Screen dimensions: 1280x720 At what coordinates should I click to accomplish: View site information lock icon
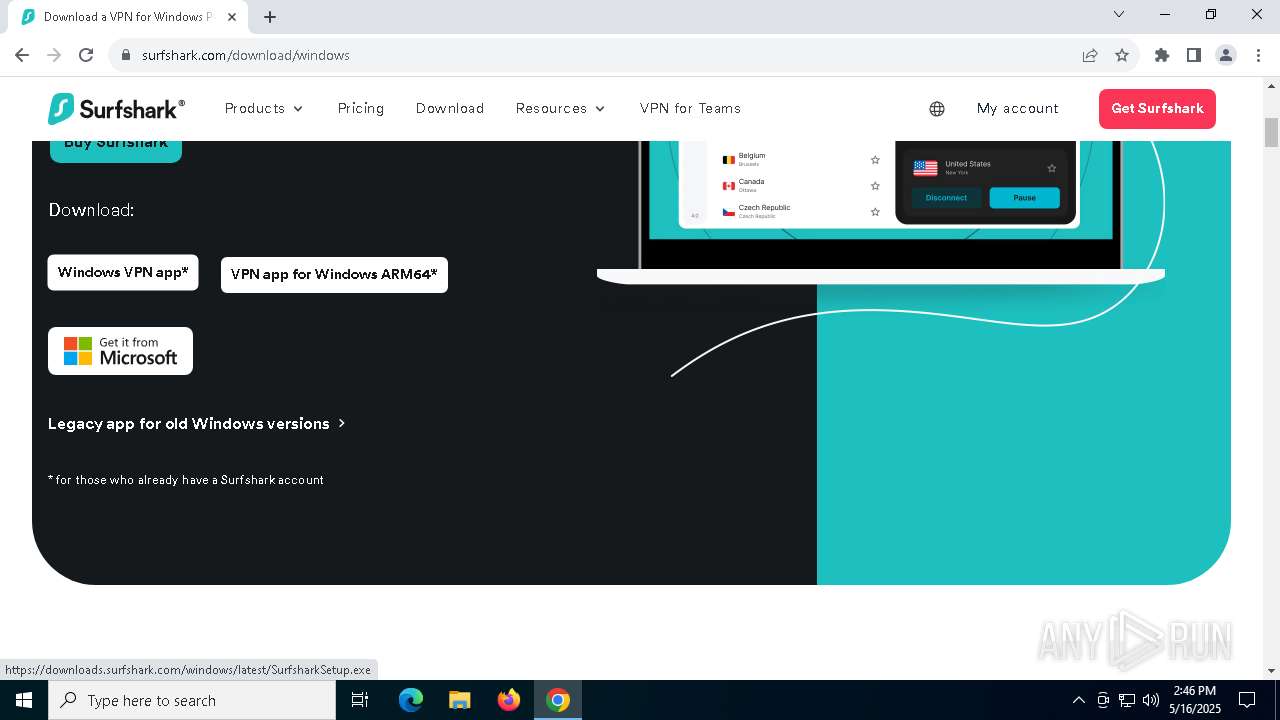click(126, 55)
